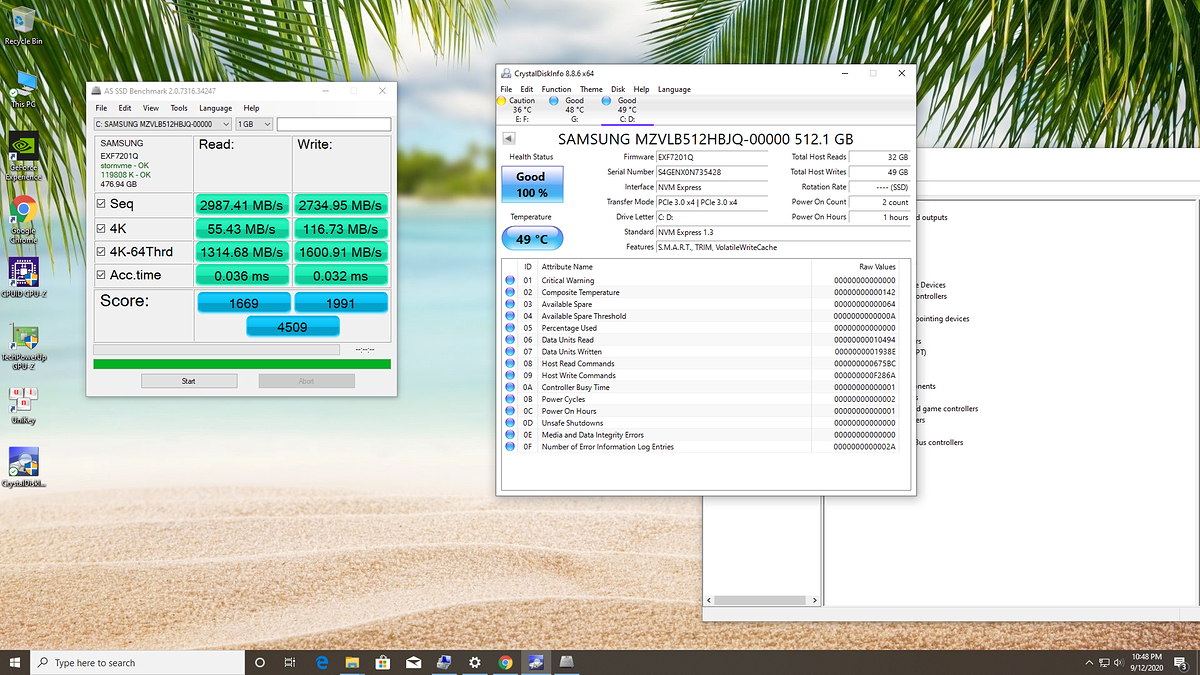Open Microsoft Edge from the taskbar

tap(323, 662)
